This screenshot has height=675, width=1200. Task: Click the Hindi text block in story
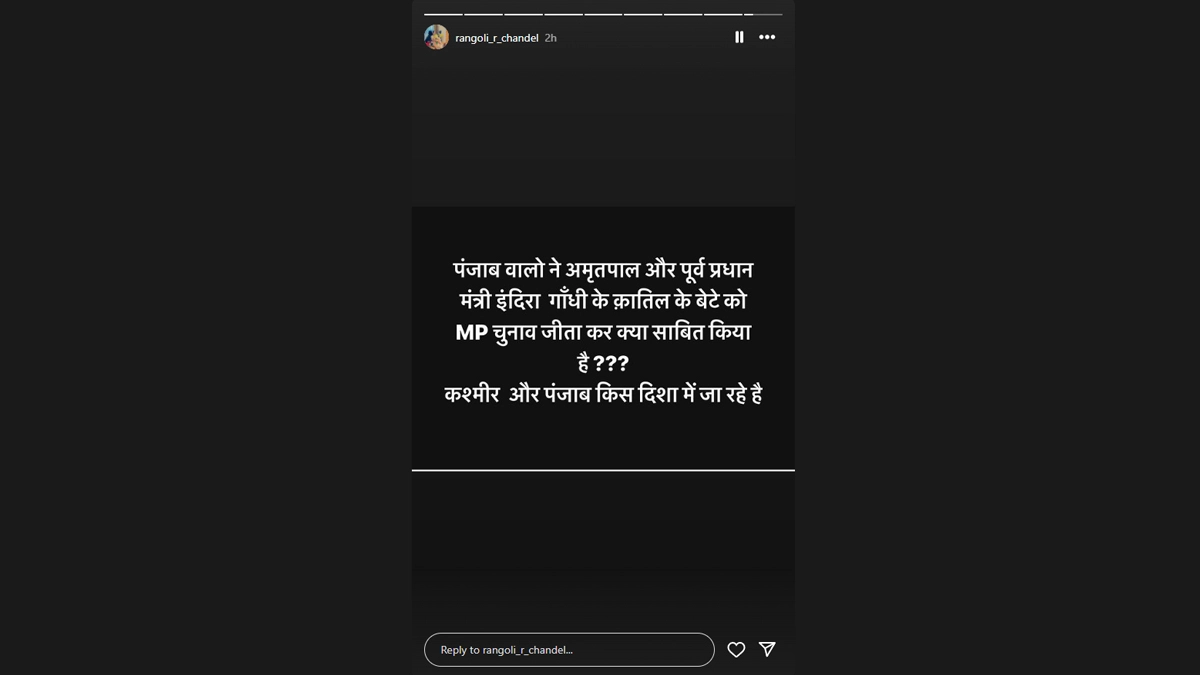pyautogui.click(x=603, y=332)
